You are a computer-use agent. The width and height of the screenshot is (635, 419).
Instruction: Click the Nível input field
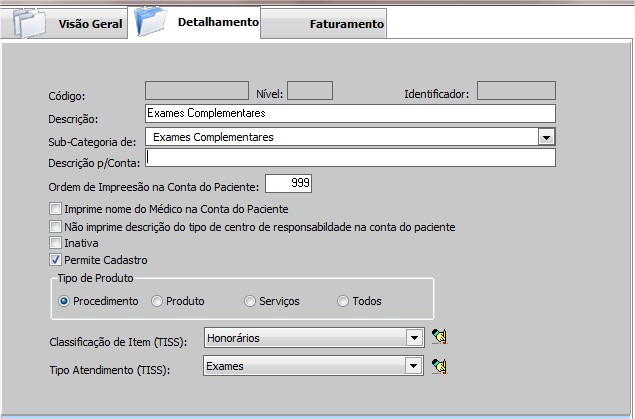pos(310,90)
